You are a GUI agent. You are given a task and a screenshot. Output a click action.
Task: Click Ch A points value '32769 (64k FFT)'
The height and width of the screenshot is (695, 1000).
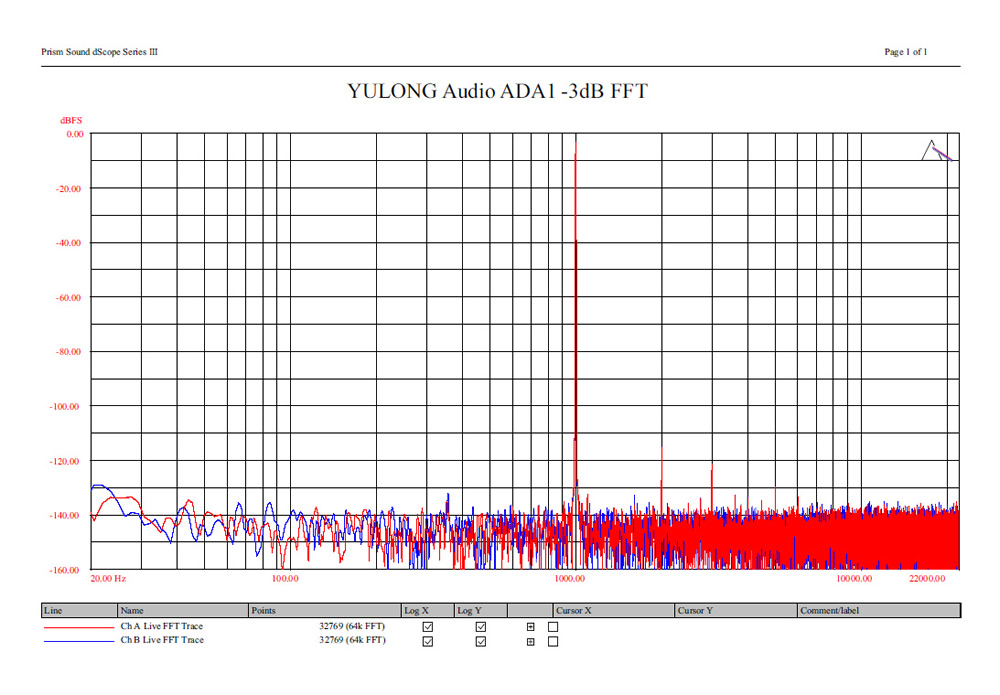pos(352,627)
